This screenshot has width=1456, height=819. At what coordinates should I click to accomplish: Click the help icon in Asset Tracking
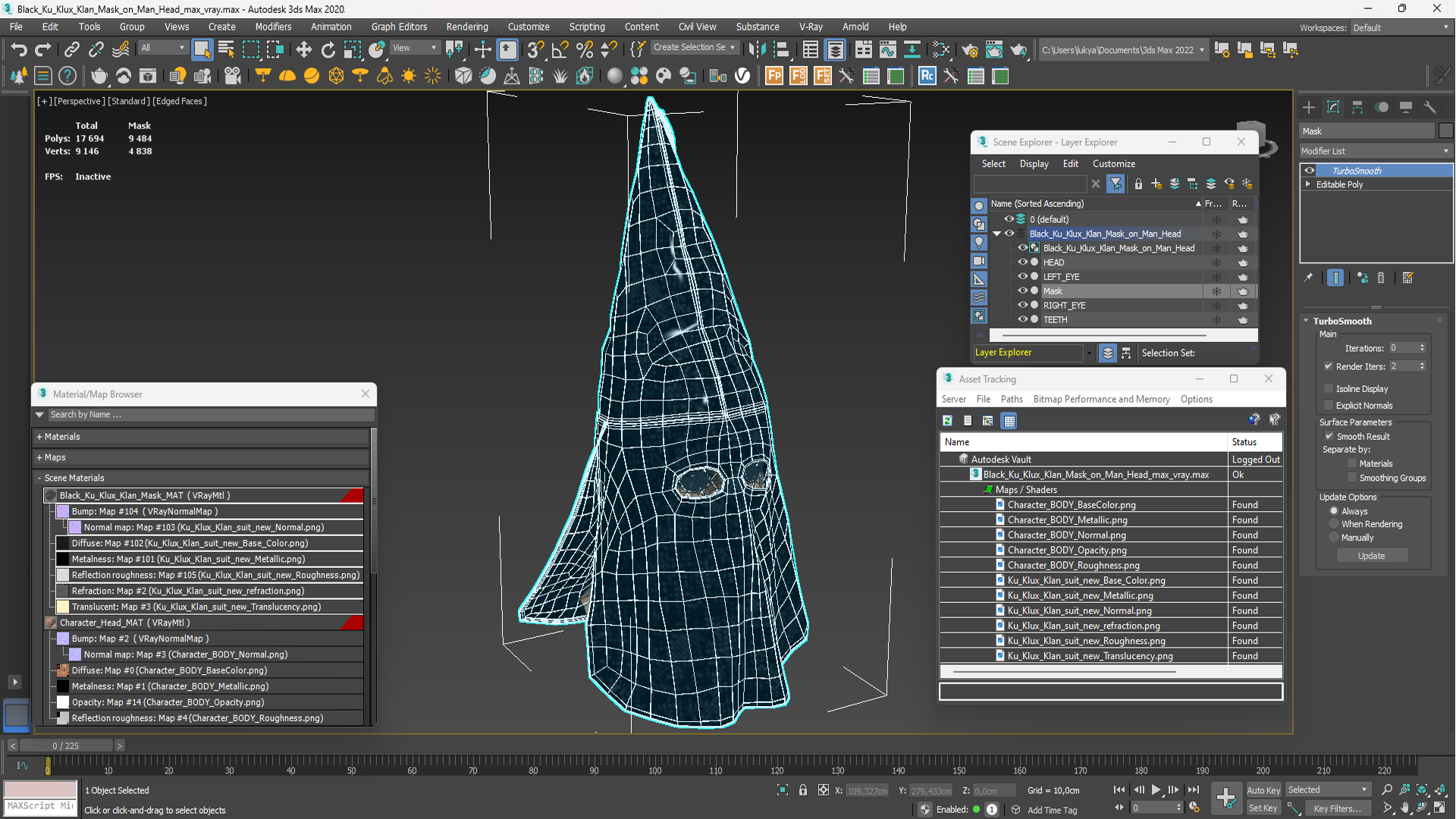tap(1254, 420)
